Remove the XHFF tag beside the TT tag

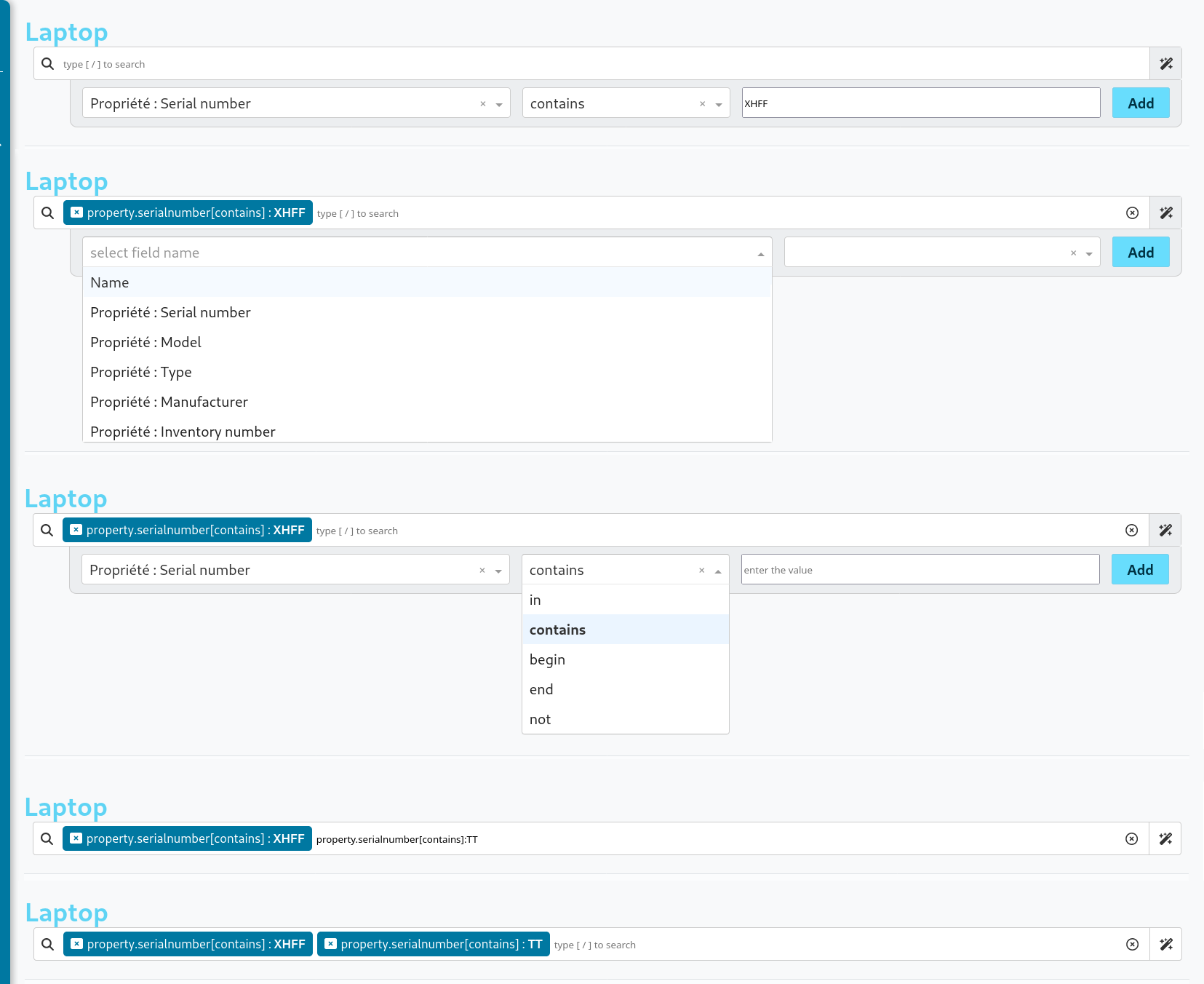[77, 944]
